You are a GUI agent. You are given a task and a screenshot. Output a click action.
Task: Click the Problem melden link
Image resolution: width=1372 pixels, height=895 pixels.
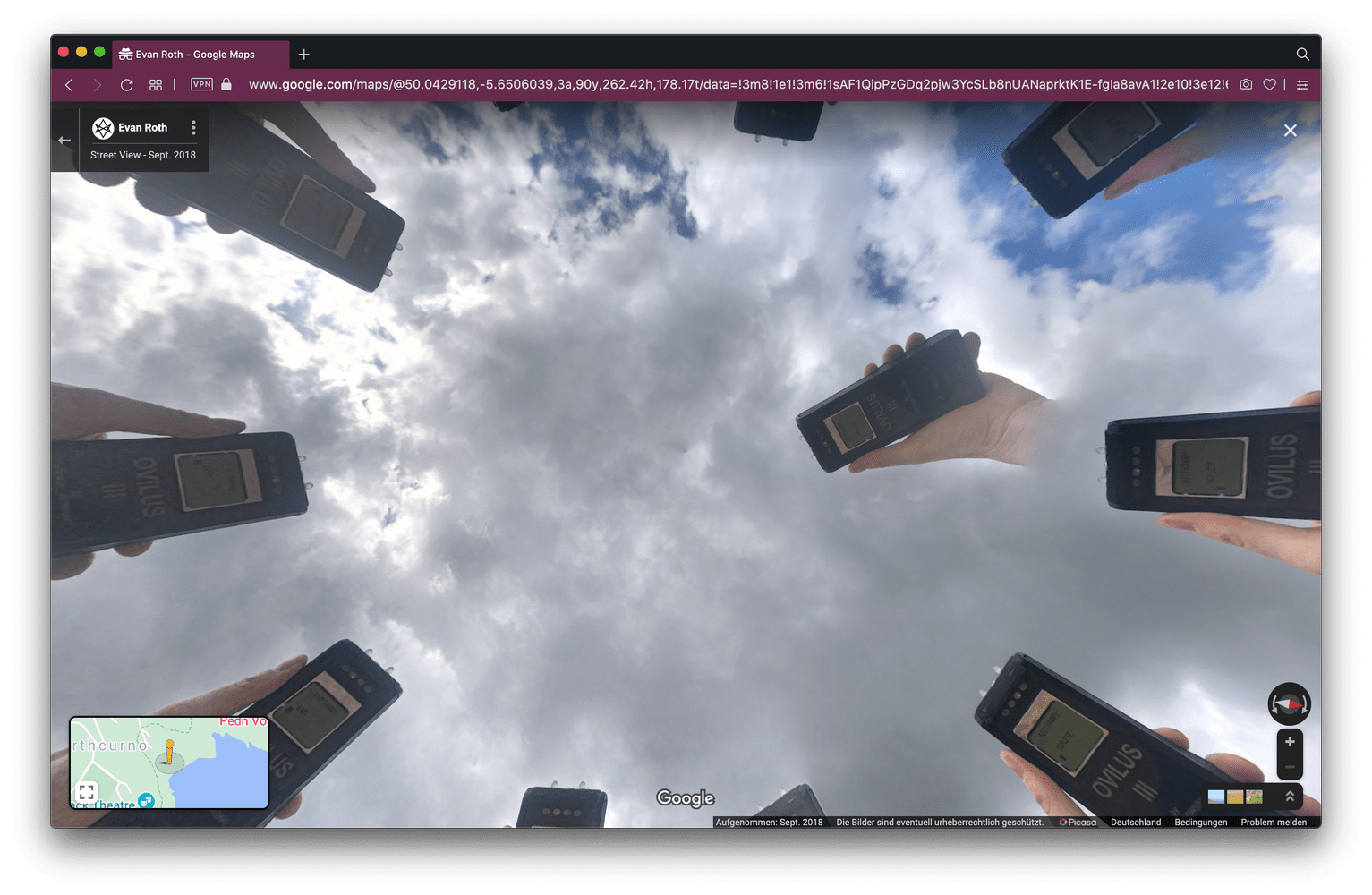[x=1273, y=822]
